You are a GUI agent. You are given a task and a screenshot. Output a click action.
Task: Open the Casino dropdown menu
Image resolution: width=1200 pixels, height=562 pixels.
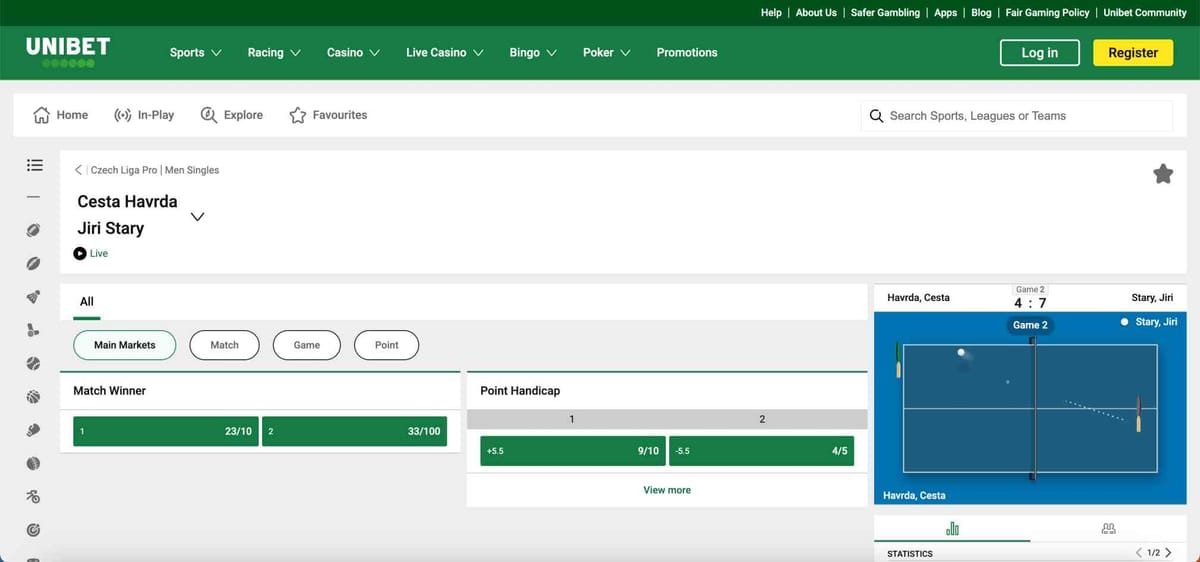point(353,53)
